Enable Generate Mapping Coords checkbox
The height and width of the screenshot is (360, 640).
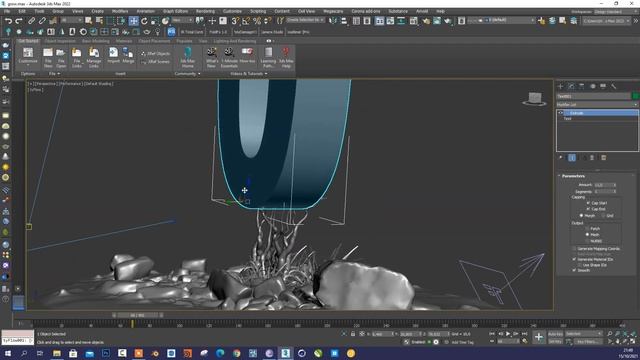pyautogui.click(x=574, y=249)
